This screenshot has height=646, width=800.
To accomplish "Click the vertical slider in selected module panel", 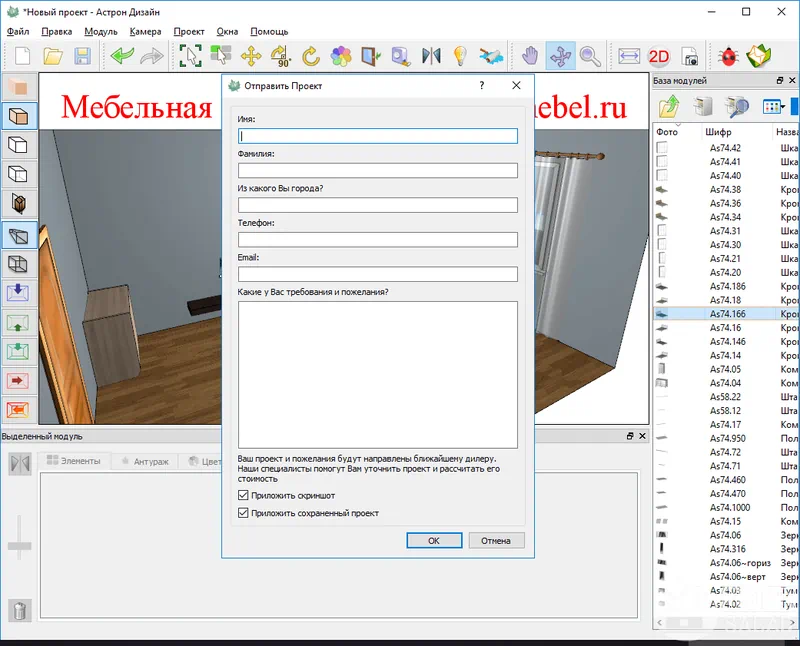I will (19, 545).
